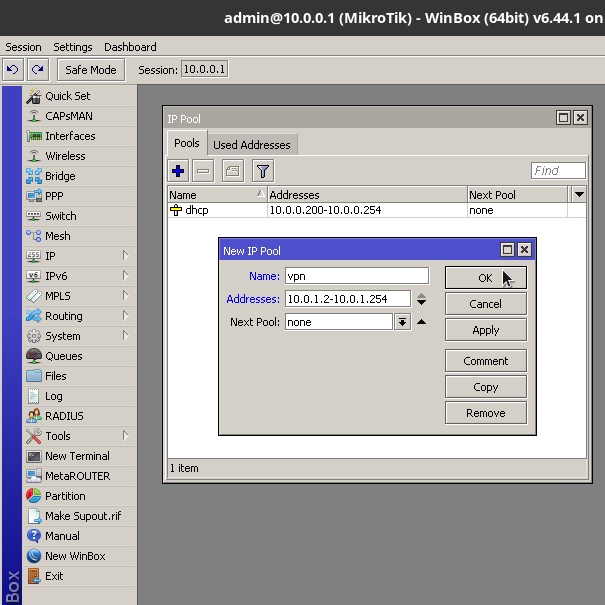605x605 pixels.
Task: Open Mesh configuration
Action: pyautogui.click(x=80, y=236)
